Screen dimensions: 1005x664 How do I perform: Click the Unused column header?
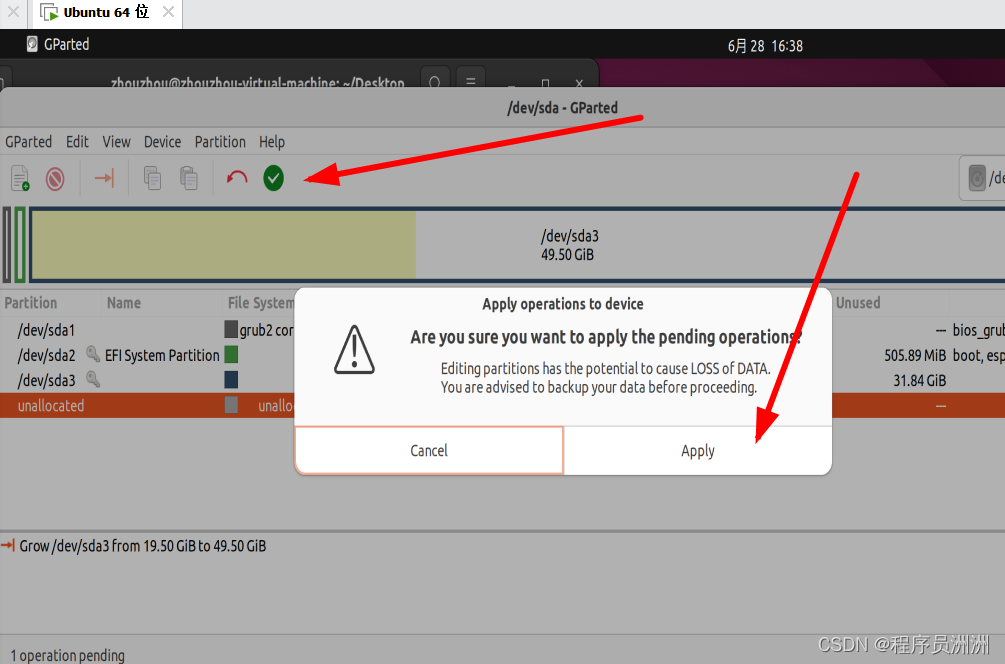858,303
